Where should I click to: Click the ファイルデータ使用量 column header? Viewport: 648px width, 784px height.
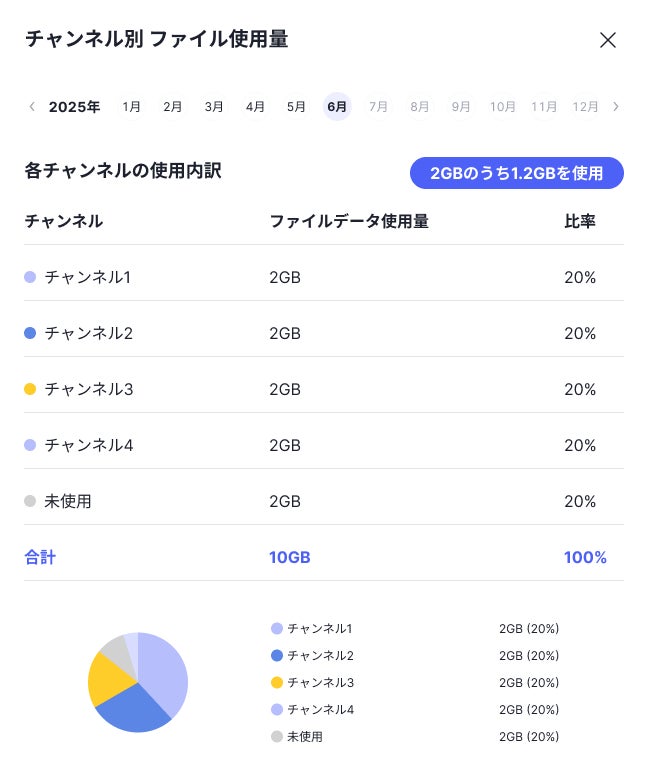(349, 221)
